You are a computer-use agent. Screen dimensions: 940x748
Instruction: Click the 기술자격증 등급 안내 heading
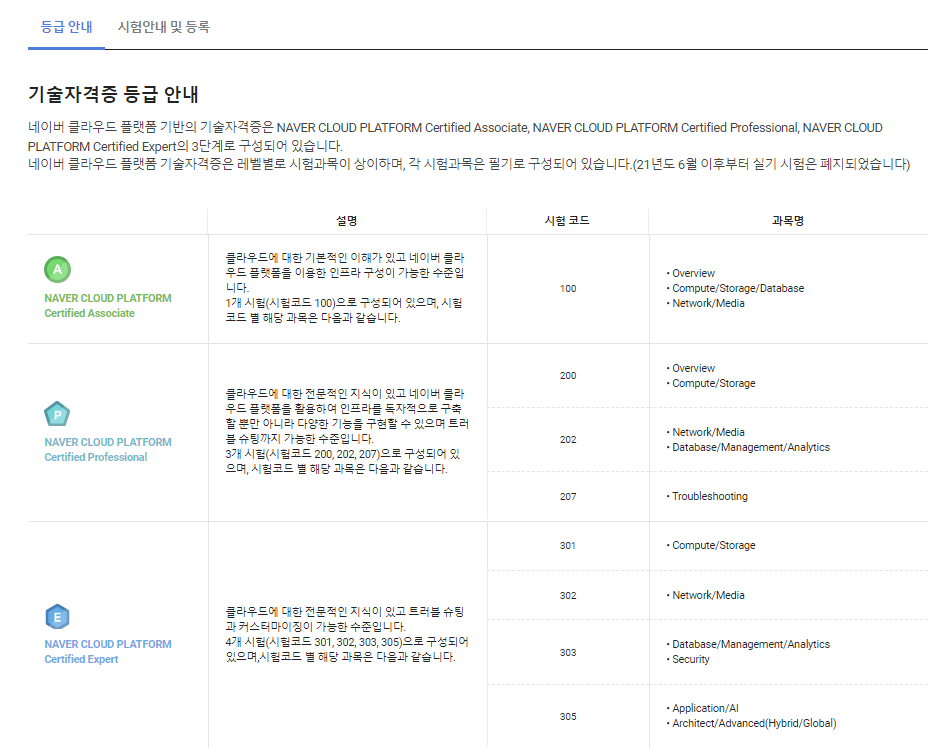coord(113,94)
